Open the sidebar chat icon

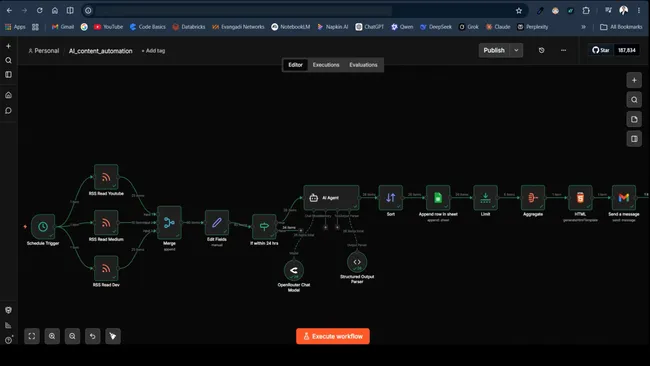click(x=8, y=111)
